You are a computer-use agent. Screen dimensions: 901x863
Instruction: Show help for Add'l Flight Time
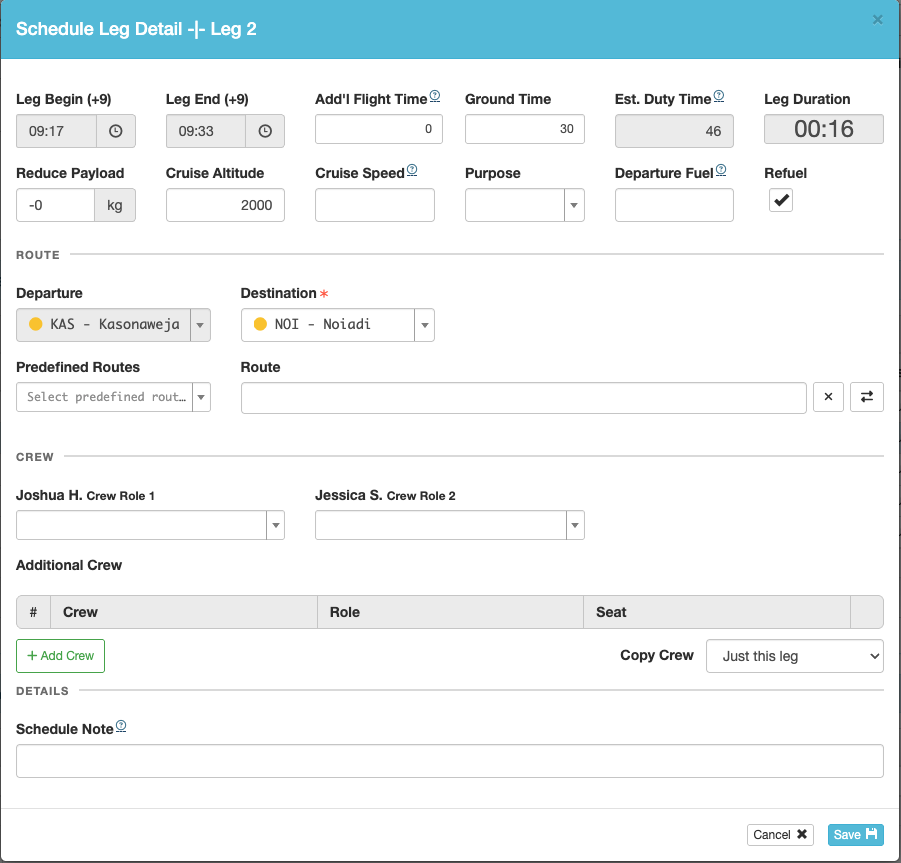[x=435, y=96]
